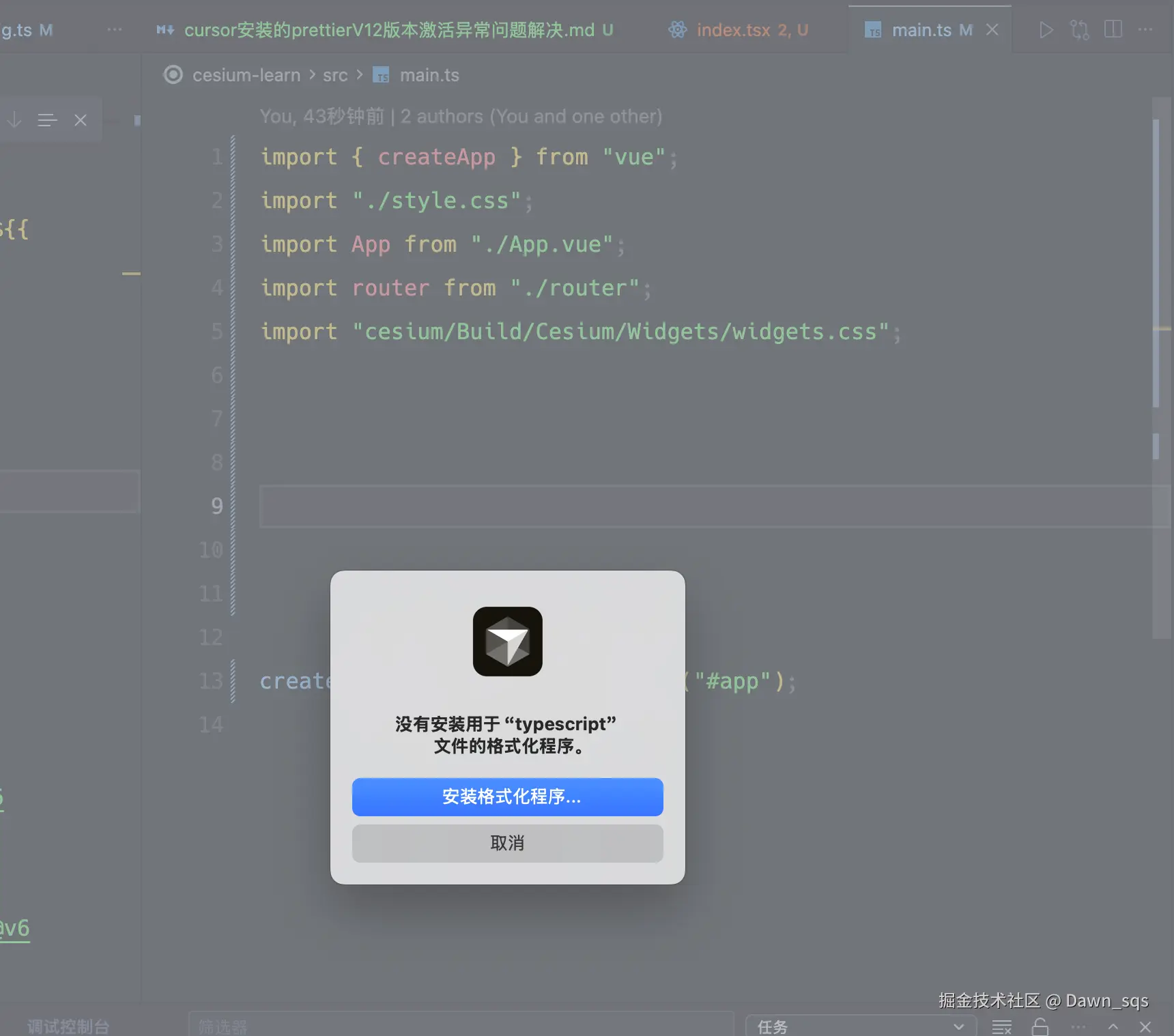Switch to the g.ts tab
This screenshot has width=1174, height=1036.
[x=27, y=30]
